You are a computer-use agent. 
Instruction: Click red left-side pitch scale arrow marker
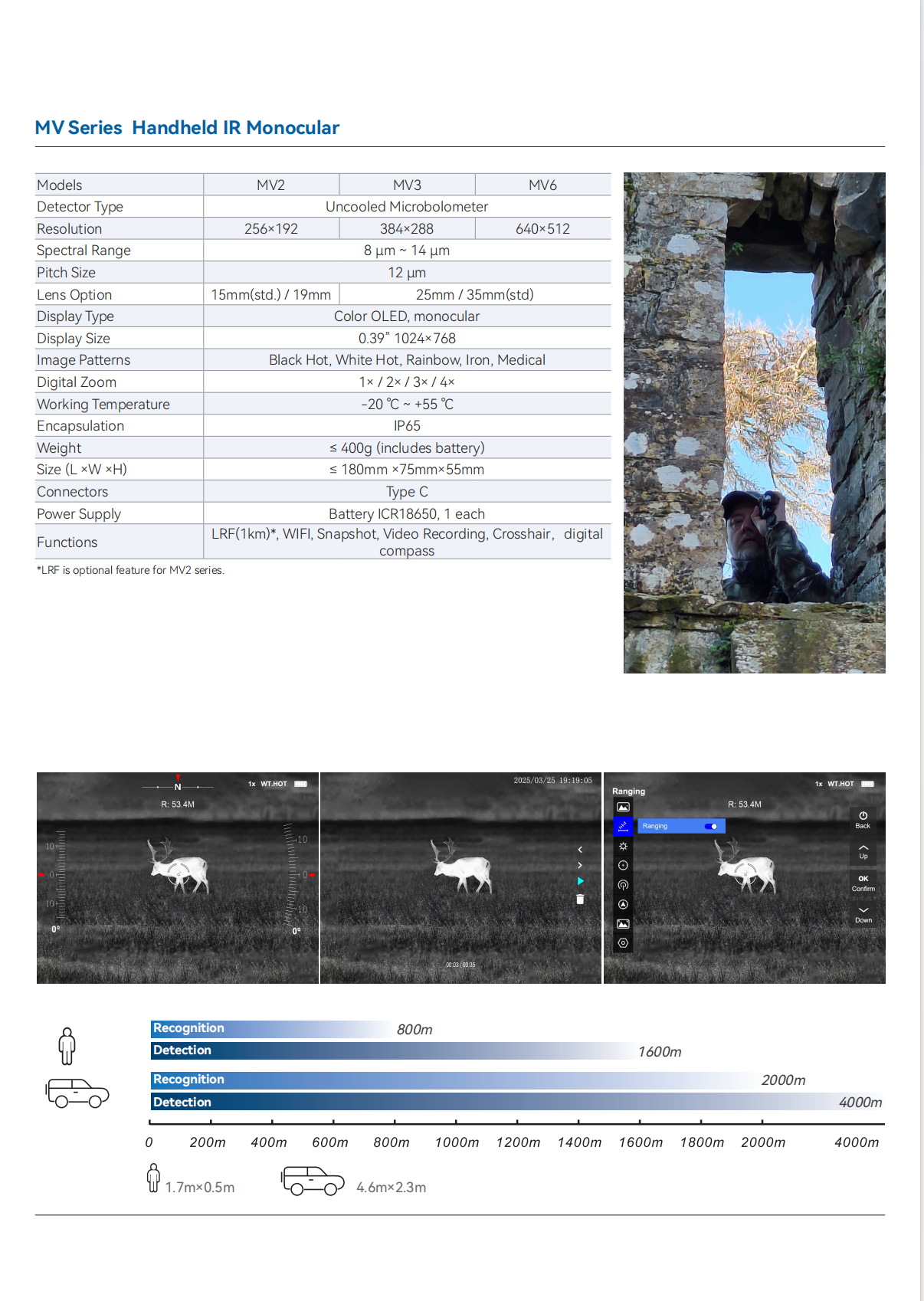click(41, 874)
